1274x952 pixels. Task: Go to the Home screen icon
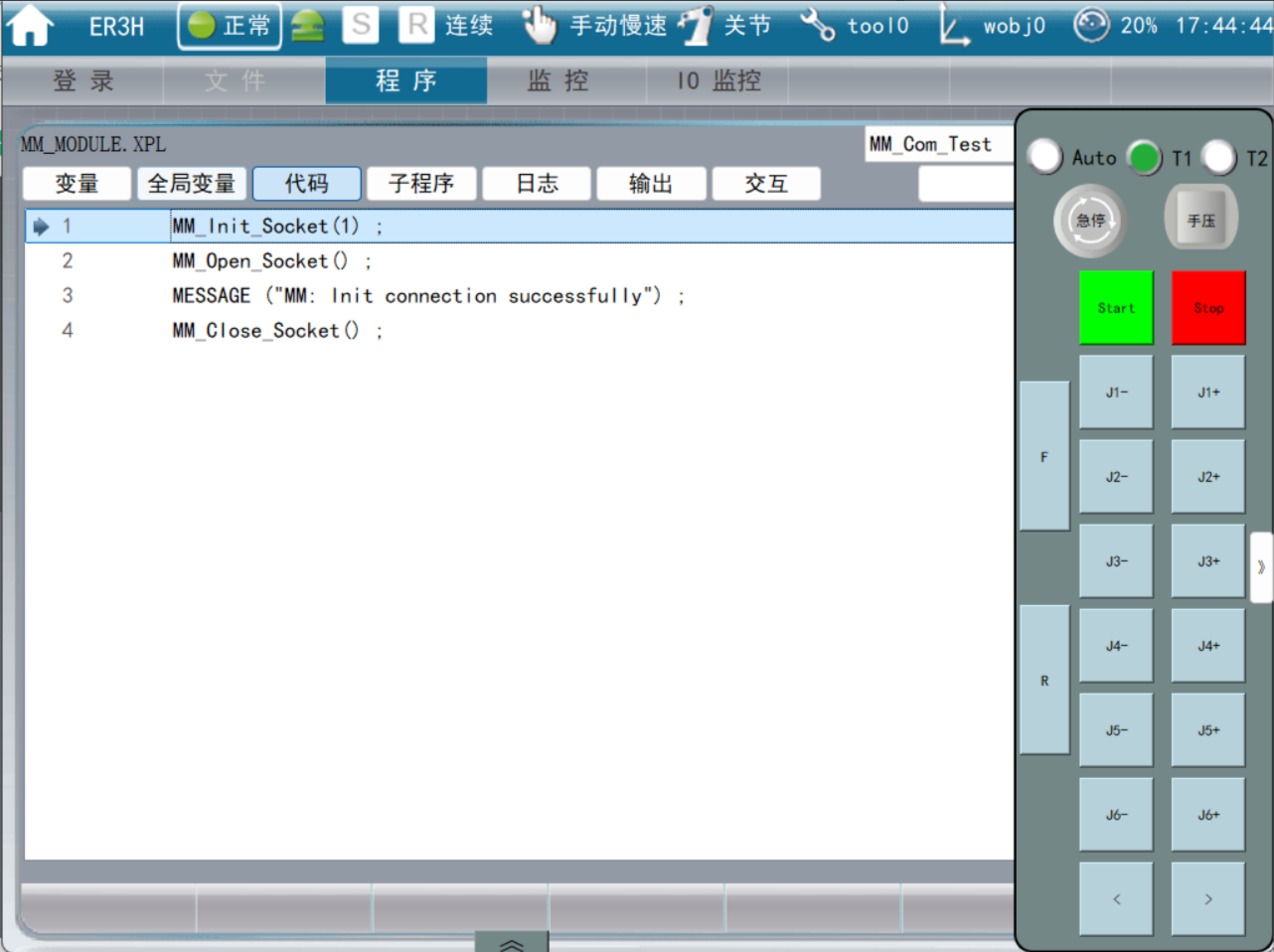pos(31,26)
